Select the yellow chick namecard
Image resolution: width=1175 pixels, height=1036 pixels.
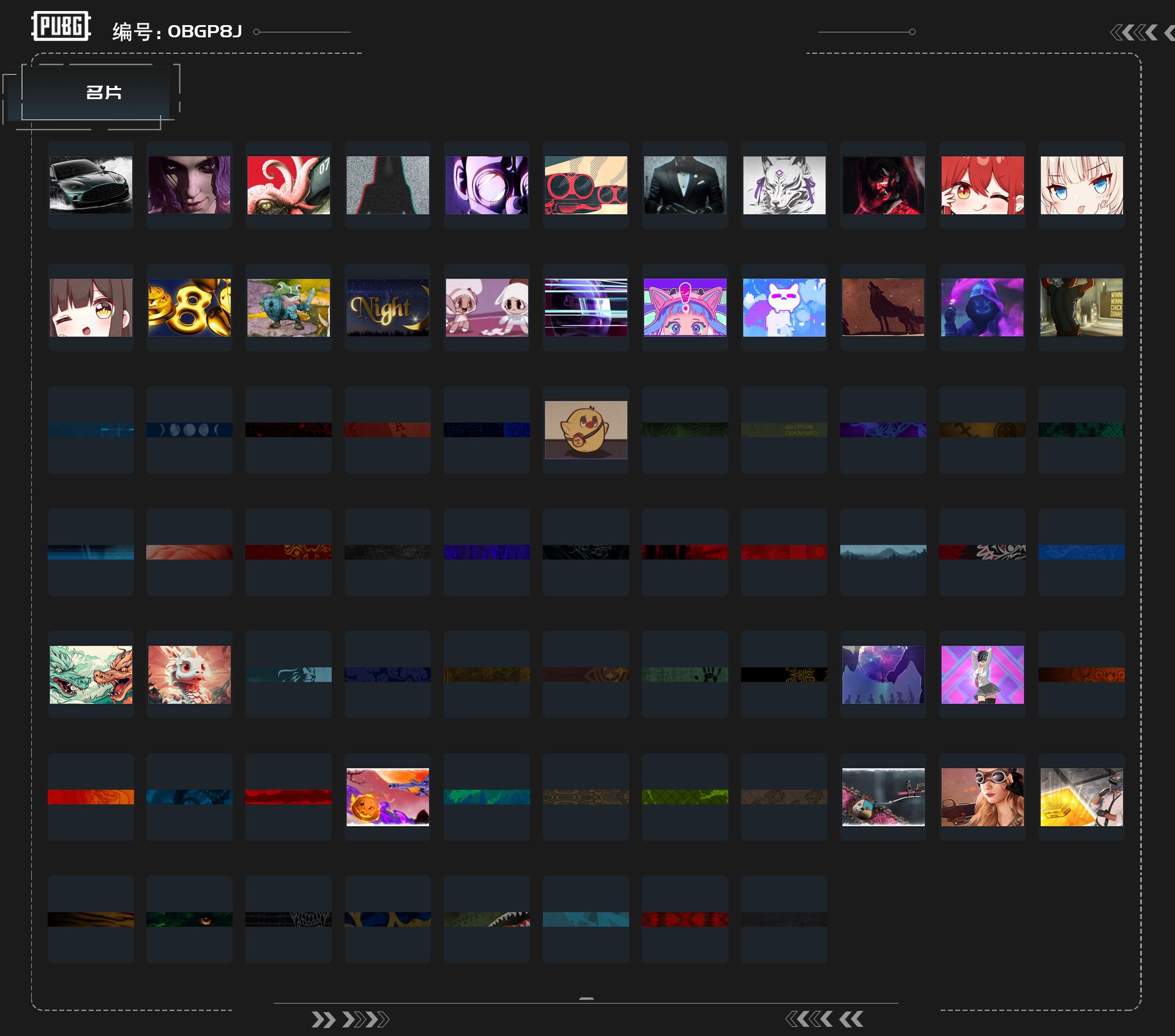click(x=586, y=430)
